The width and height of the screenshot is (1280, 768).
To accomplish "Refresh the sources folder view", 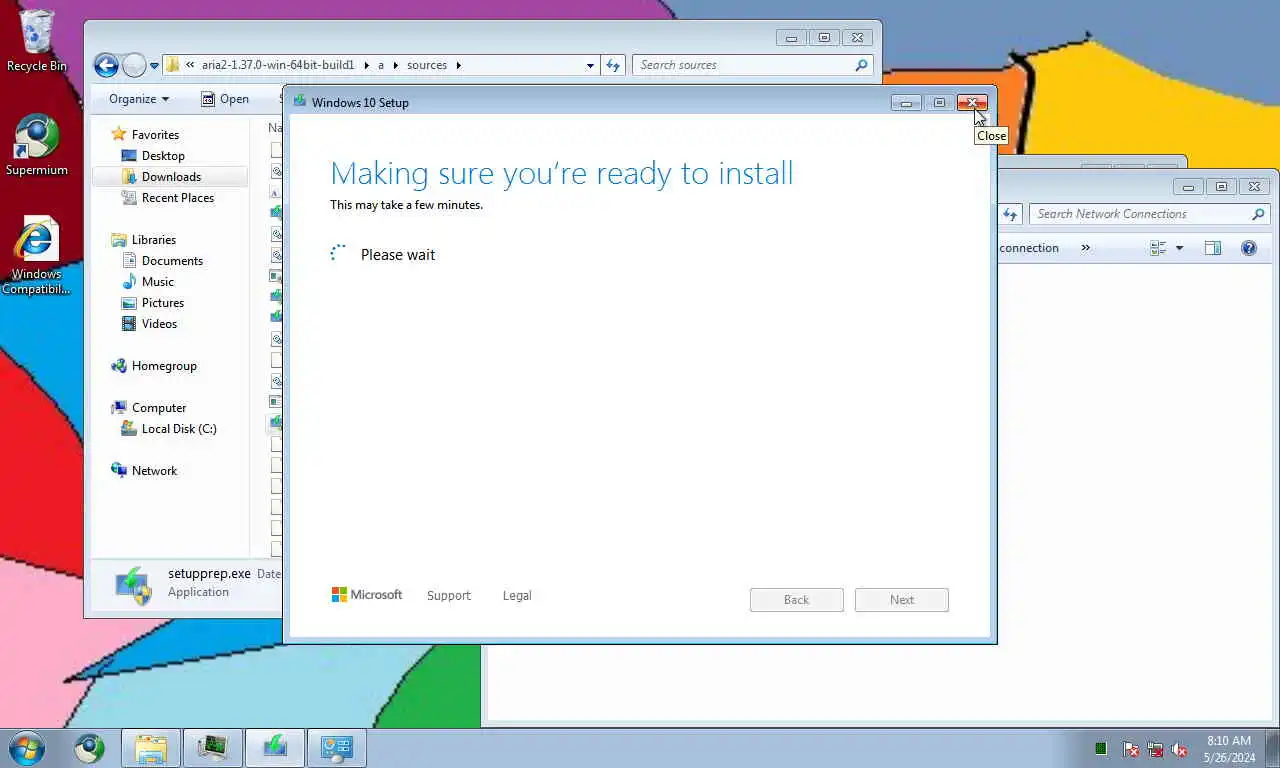I will point(613,65).
